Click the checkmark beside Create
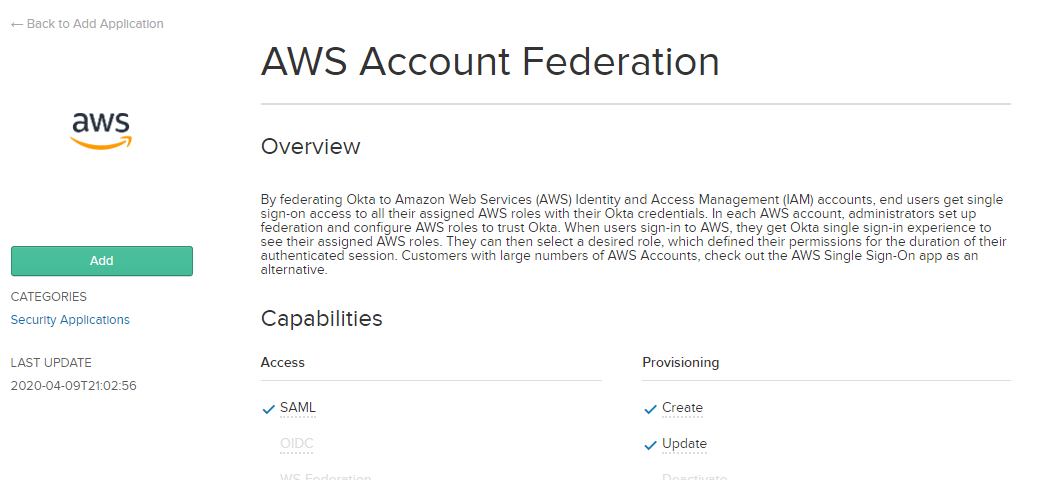1055x480 pixels. coord(650,409)
